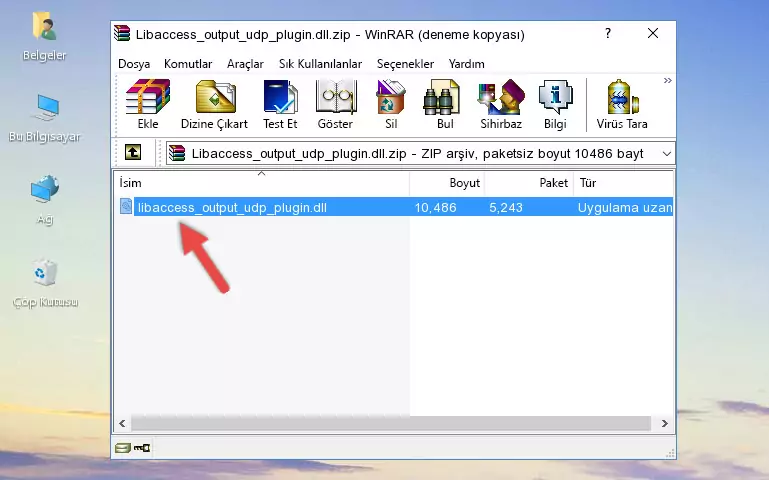Launch the Sihirbaz wizard

tap(501, 104)
